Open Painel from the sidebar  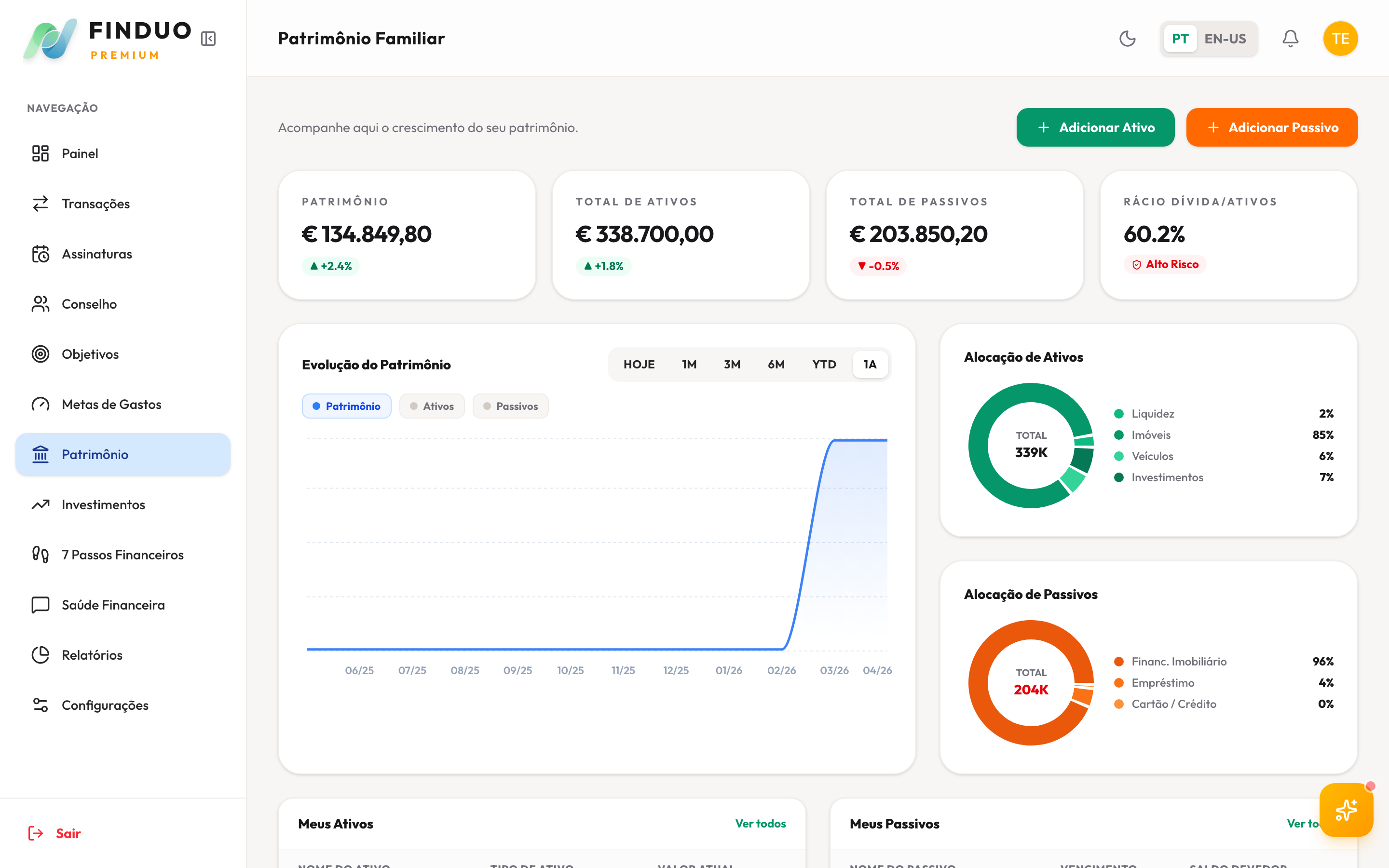coord(80,153)
